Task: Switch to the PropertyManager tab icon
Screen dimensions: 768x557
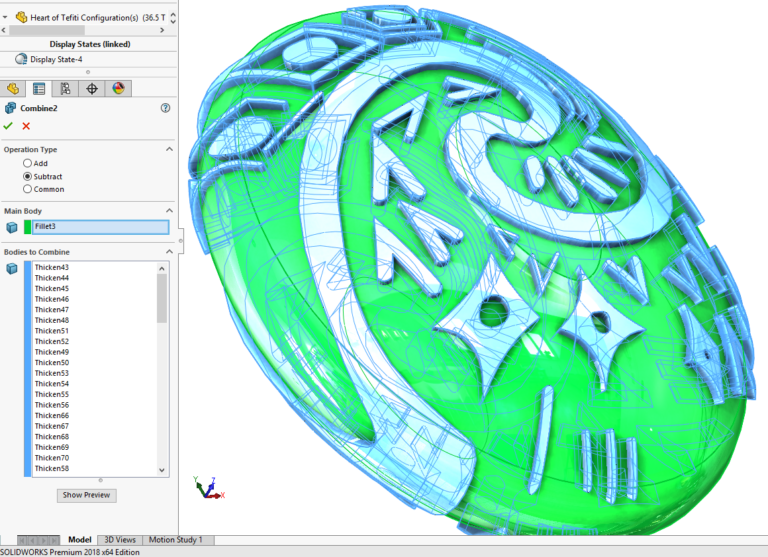Action: (x=39, y=89)
